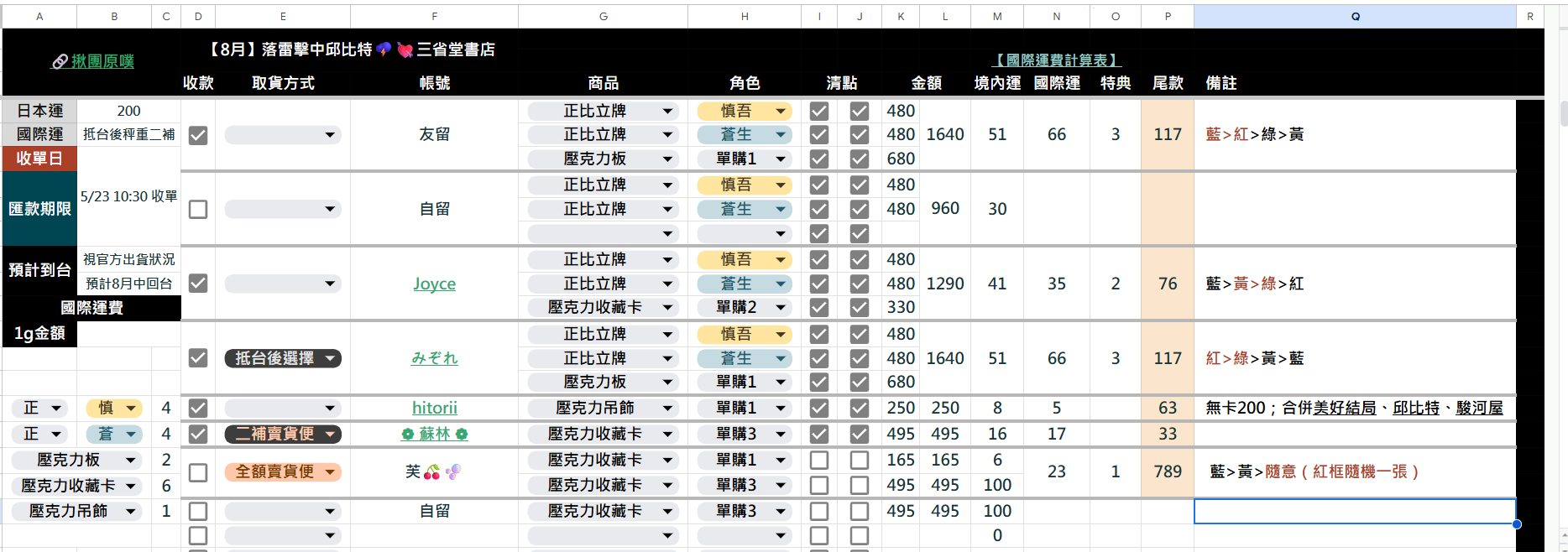Screen dimensions: 1568x552
Task: Toggle the 收款 checkbox in Joyce row
Action: [x=198, y=284]
